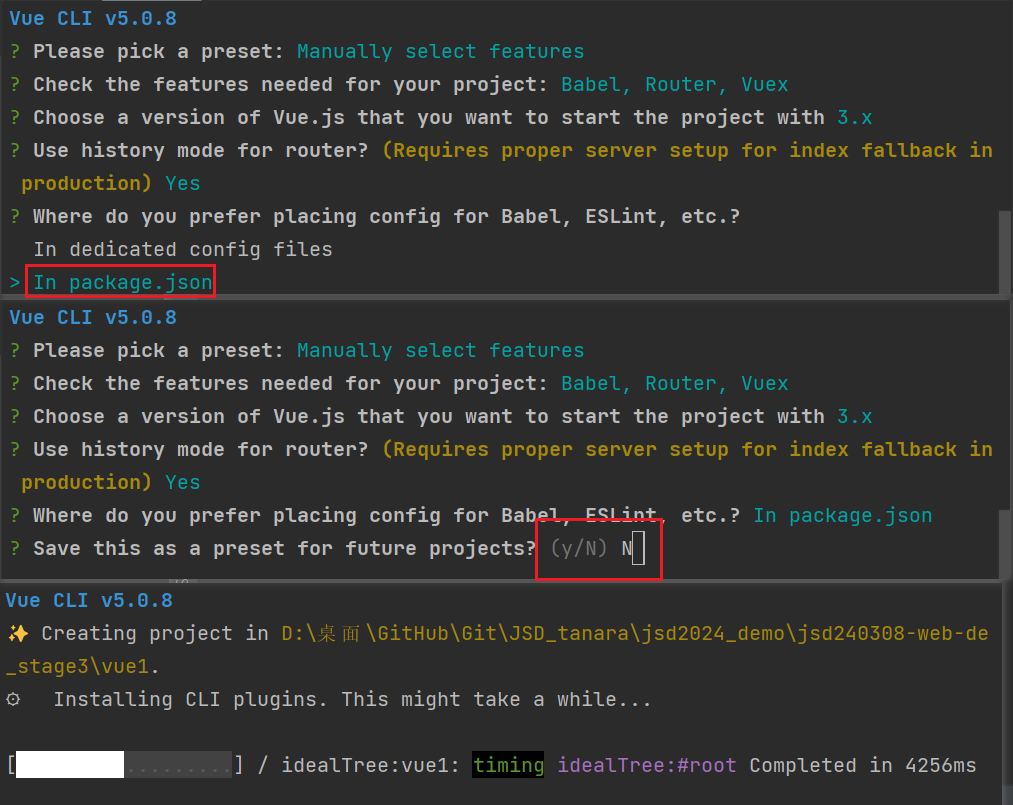Click 'Installing CLI plugins. This might take a while...'
1013x805 pixels.
coord(352,700)
